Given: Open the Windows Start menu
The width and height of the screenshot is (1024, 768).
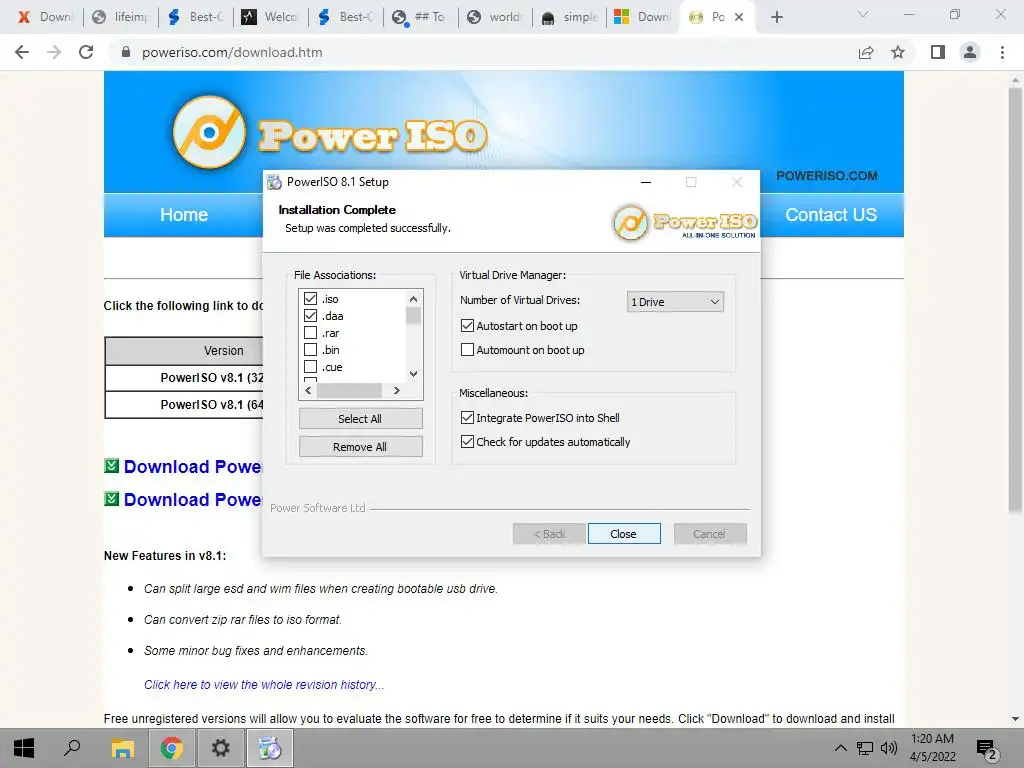Looking at the screenshot, I should click(x=24, y=748).
